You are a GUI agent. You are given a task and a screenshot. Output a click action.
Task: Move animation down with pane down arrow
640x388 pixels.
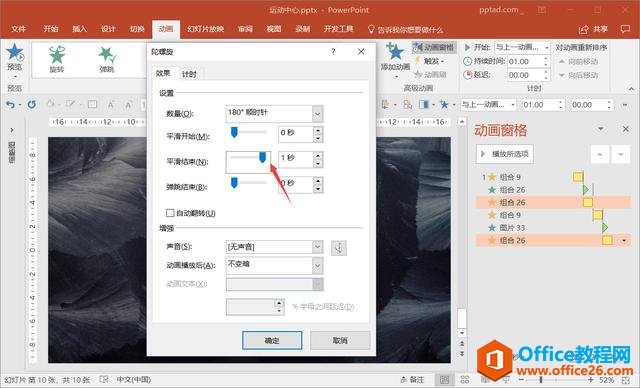[x=620, y=154]
